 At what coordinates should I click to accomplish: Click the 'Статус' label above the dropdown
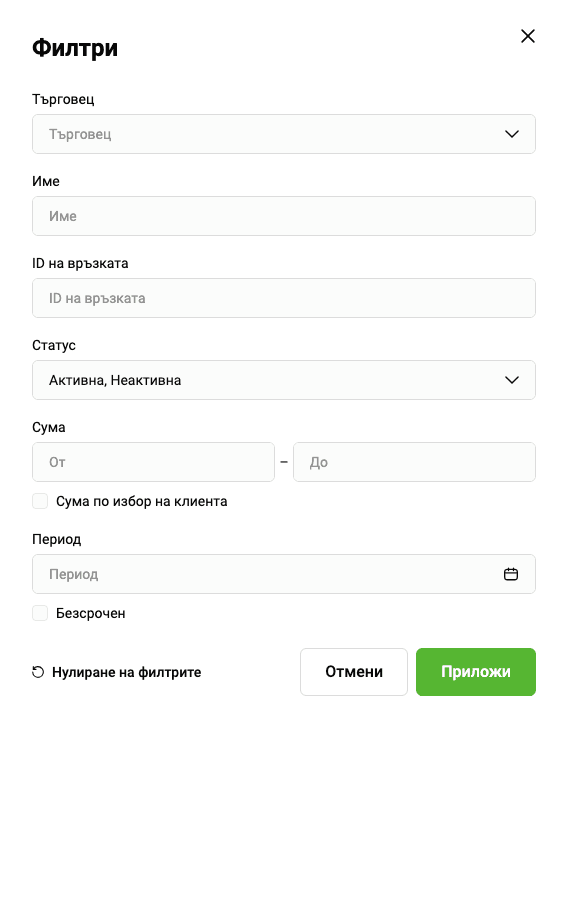(54, 346)
